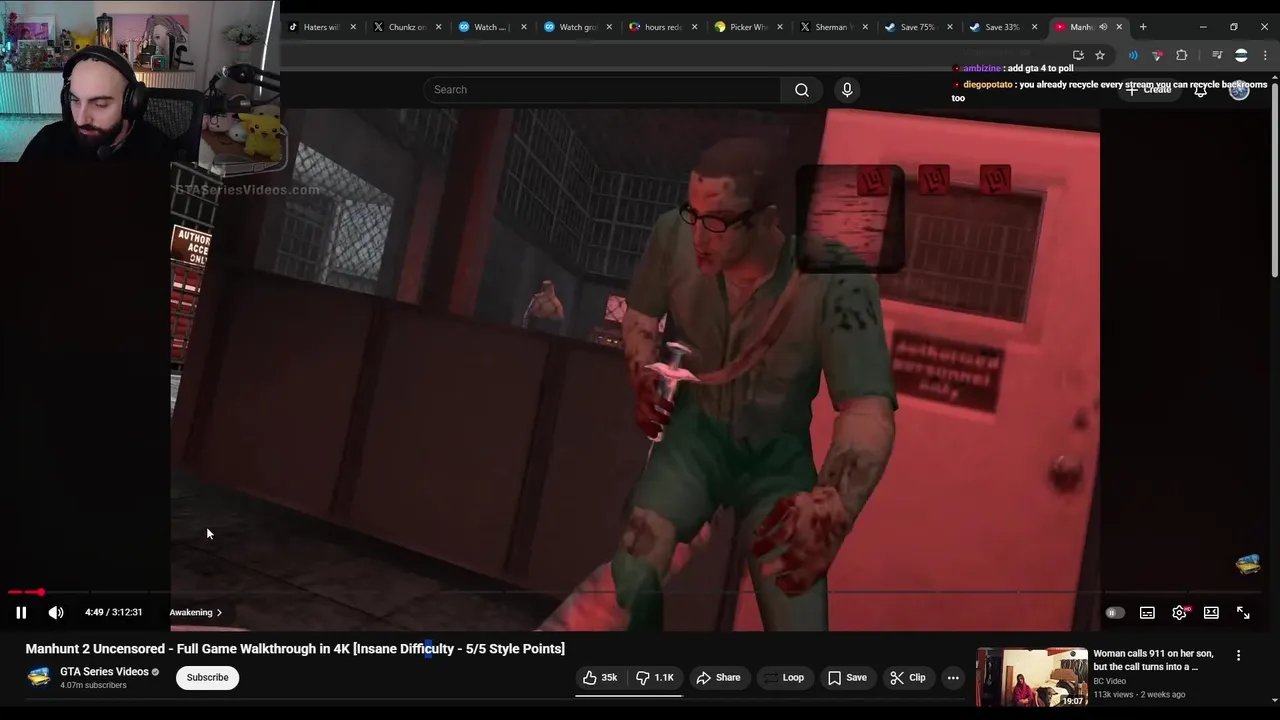
Task: Click the install/cast icon in the address bar
Action: tap(1078, 55)
